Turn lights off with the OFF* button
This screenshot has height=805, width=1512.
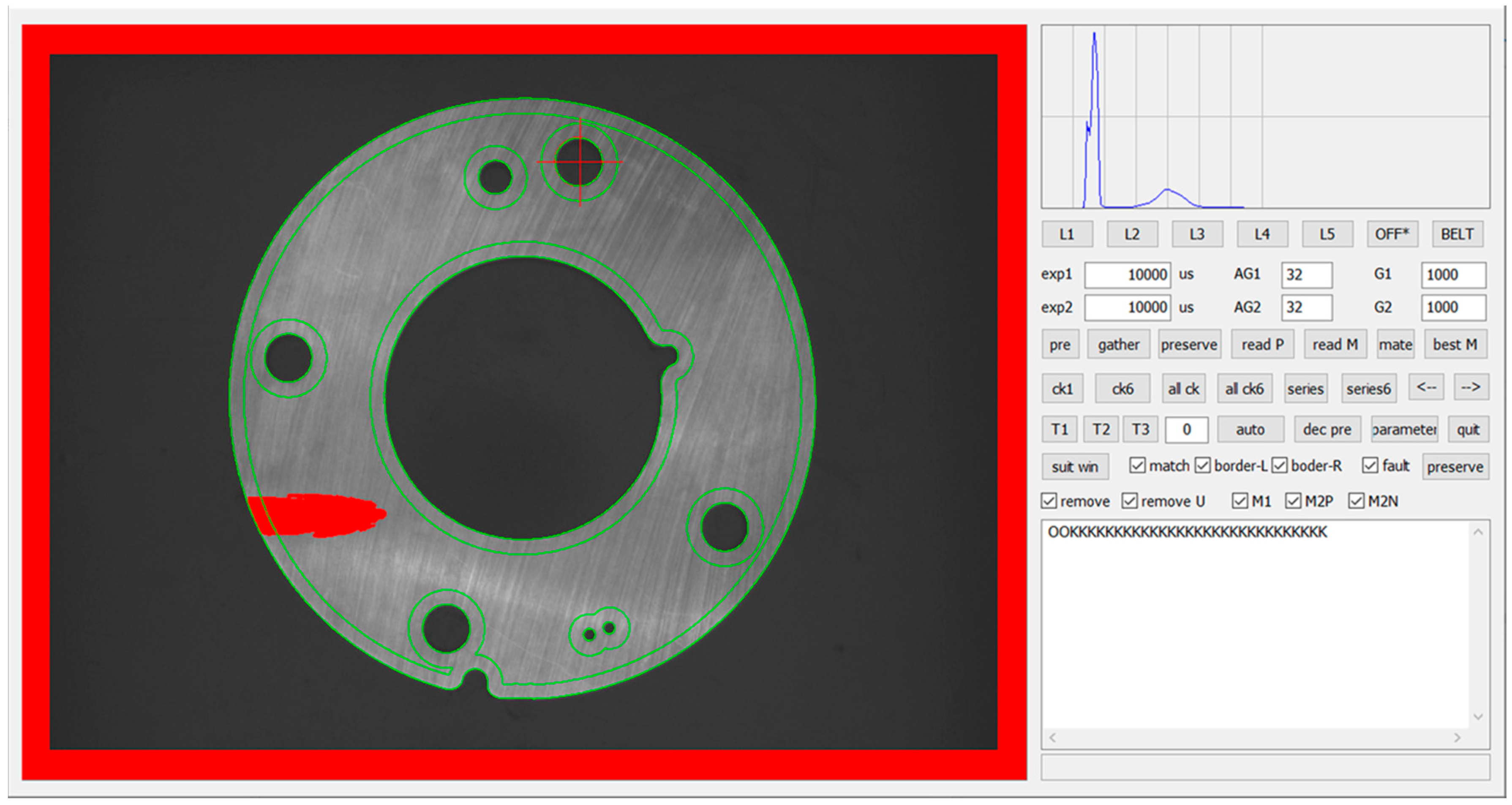[1392, 234]
